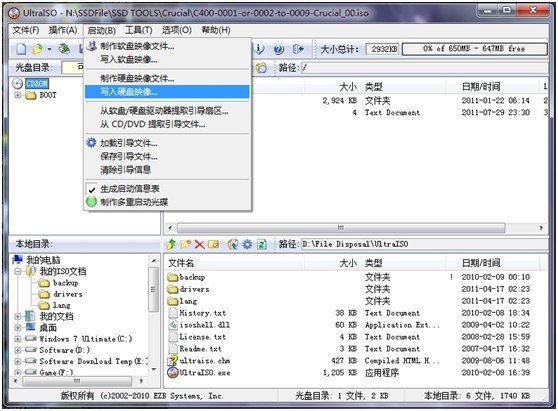Viewport: 558px width, 411px height.
Task: Open the 选项(O) menu
Action: click(x=177, y=30)
